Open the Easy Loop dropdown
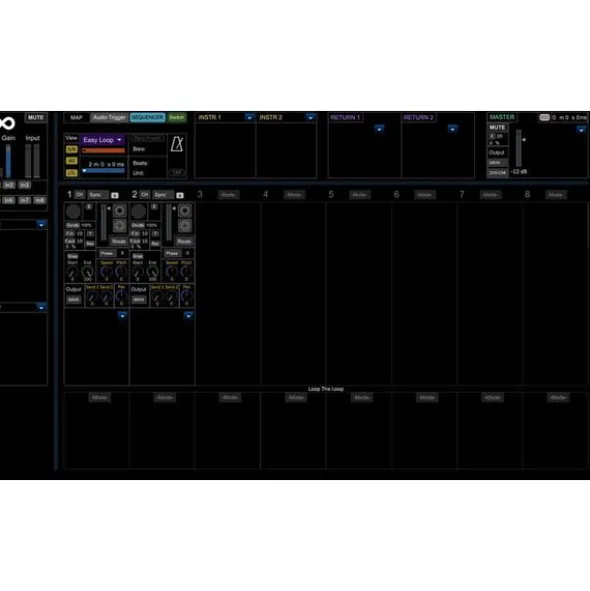The image size is (590, 591). 102,140
